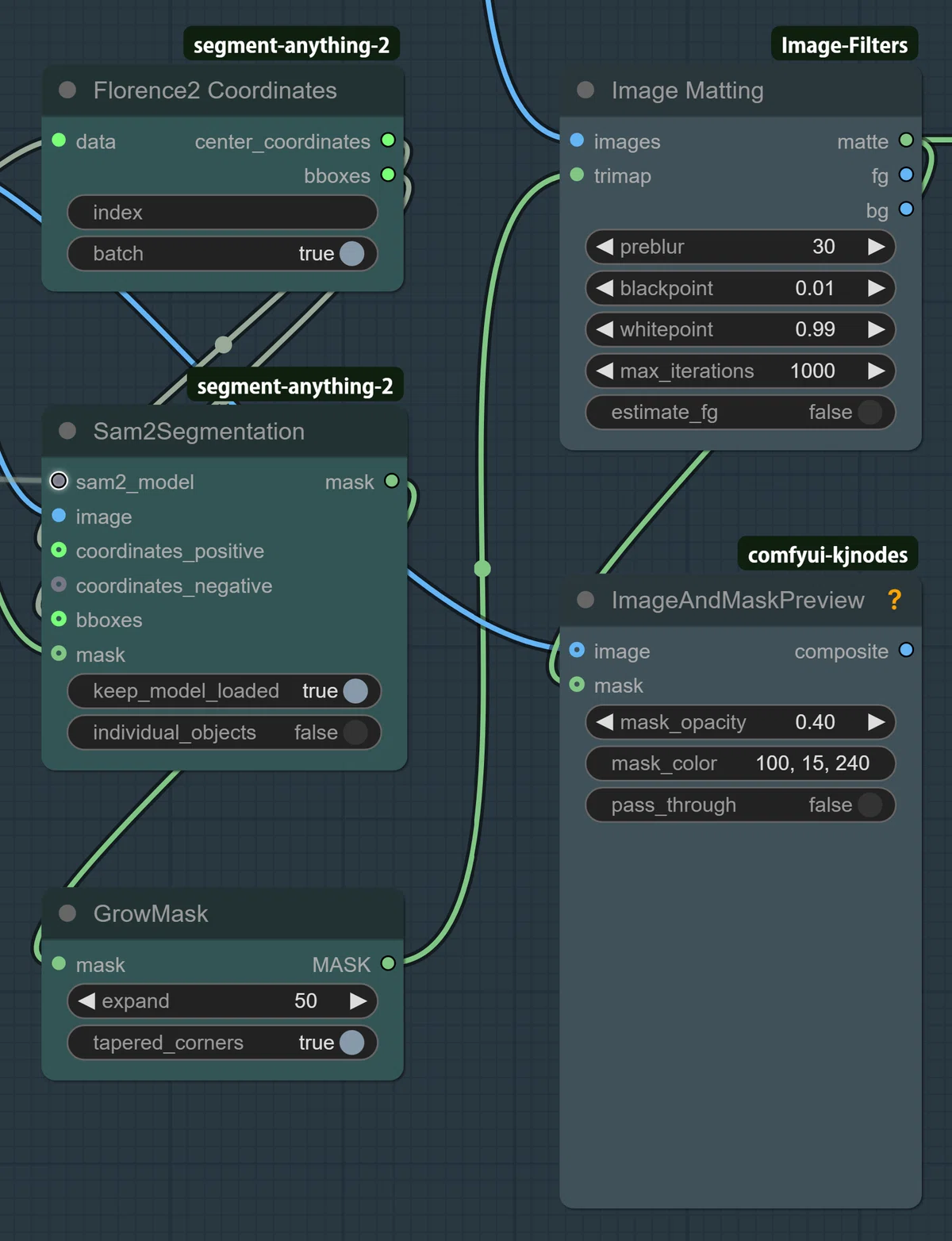Click the matte output socket
This screenshot has width=952, height=1241.
coord(906,140)
